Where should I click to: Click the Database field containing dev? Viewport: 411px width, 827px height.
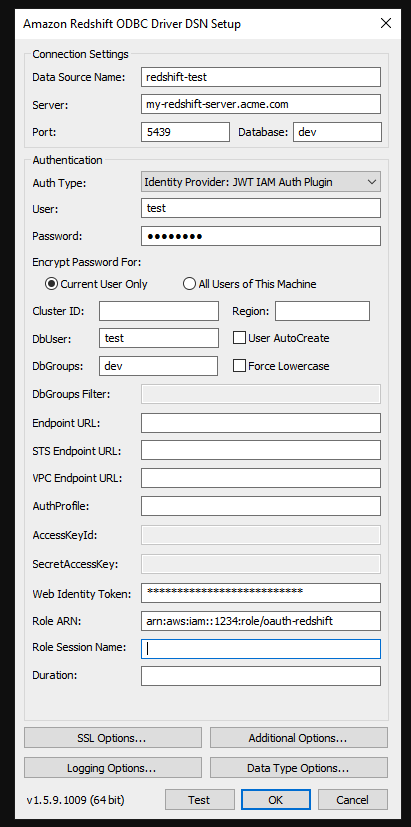[x=337, y=132]
